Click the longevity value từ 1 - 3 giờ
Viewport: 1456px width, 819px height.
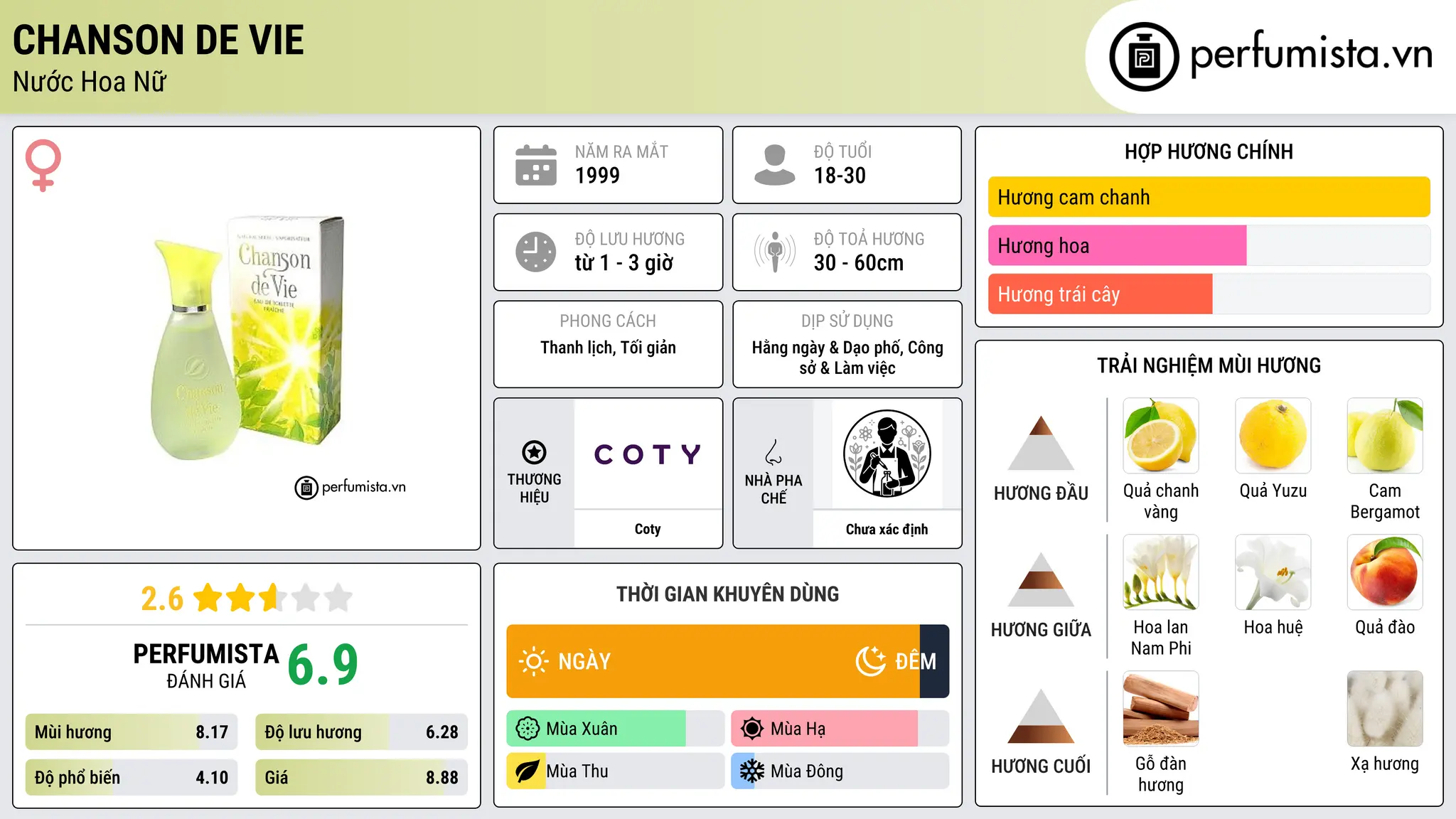tap(624, 263)
